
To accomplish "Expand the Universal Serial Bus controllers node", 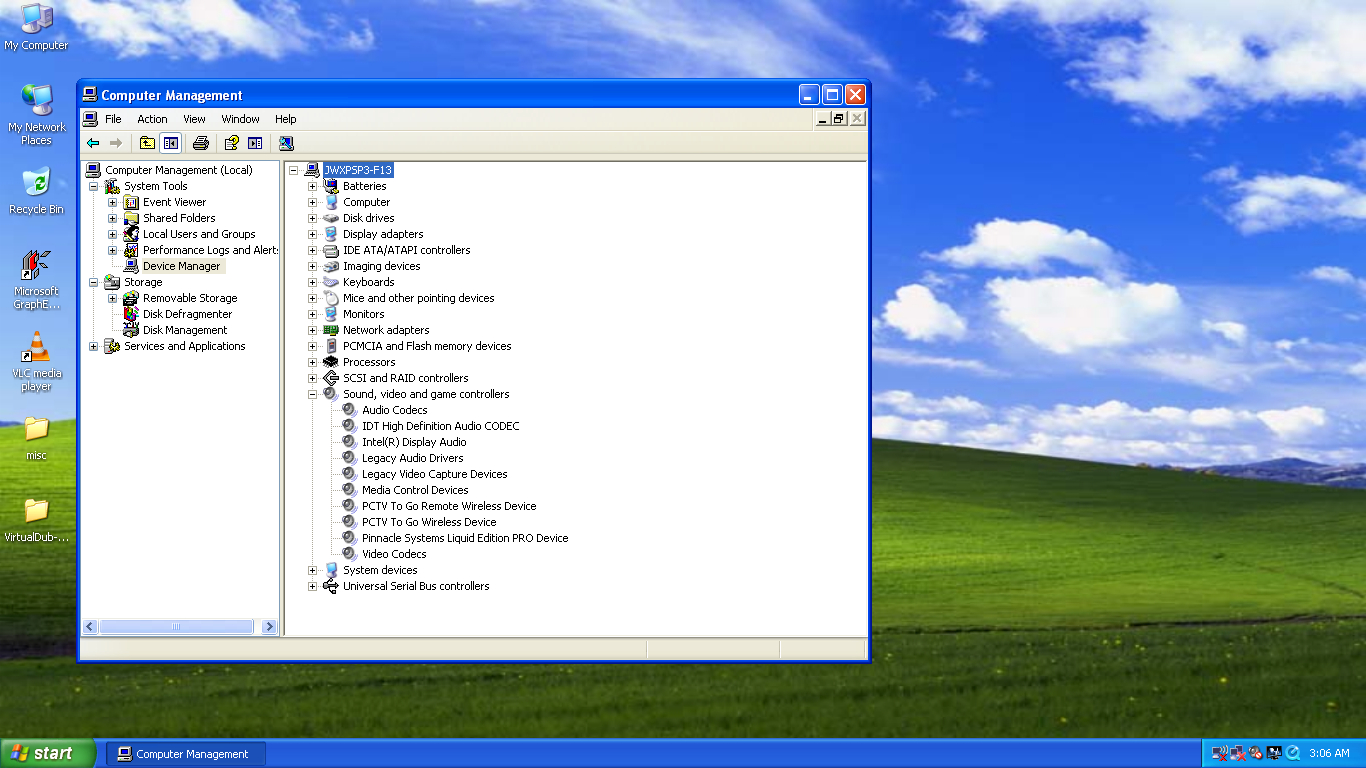I will (312, 586).
